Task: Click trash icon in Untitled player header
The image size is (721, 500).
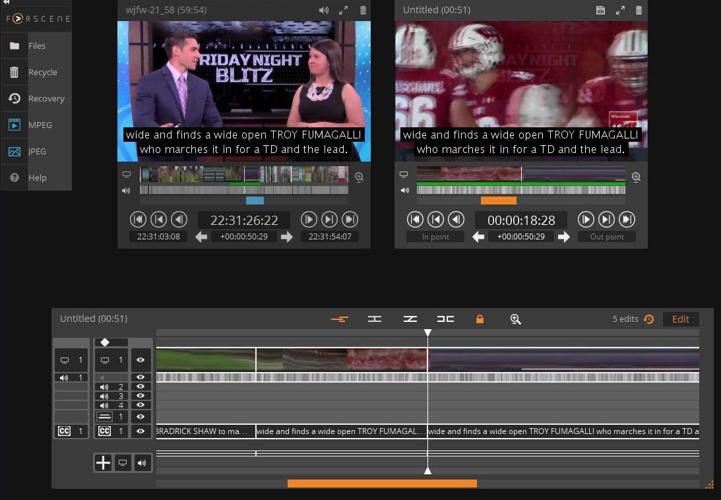Action: [639, 10]
